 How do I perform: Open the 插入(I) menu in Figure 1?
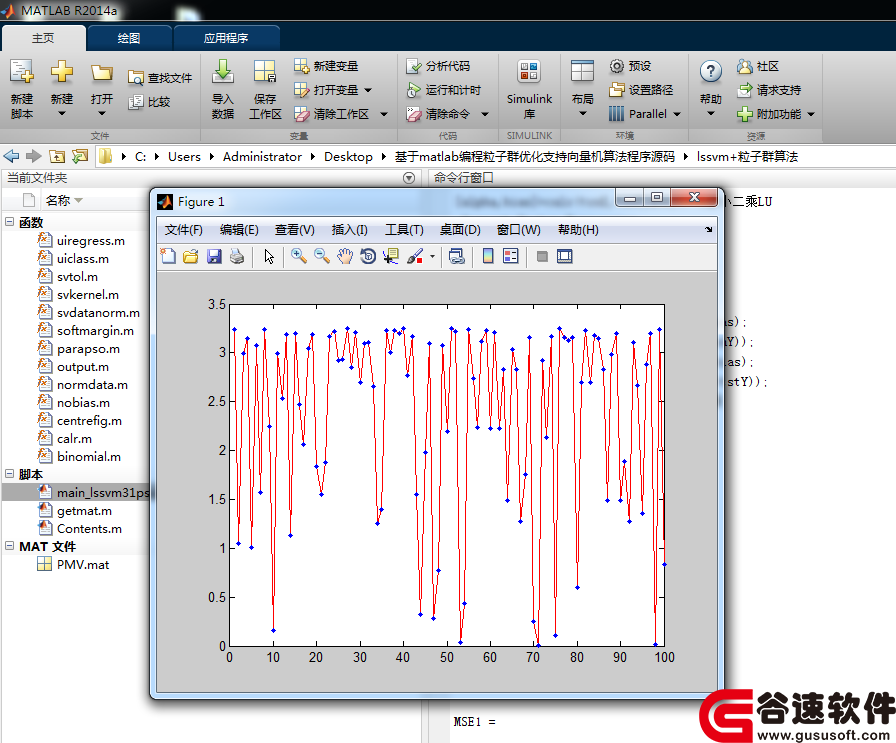[349, 230]
